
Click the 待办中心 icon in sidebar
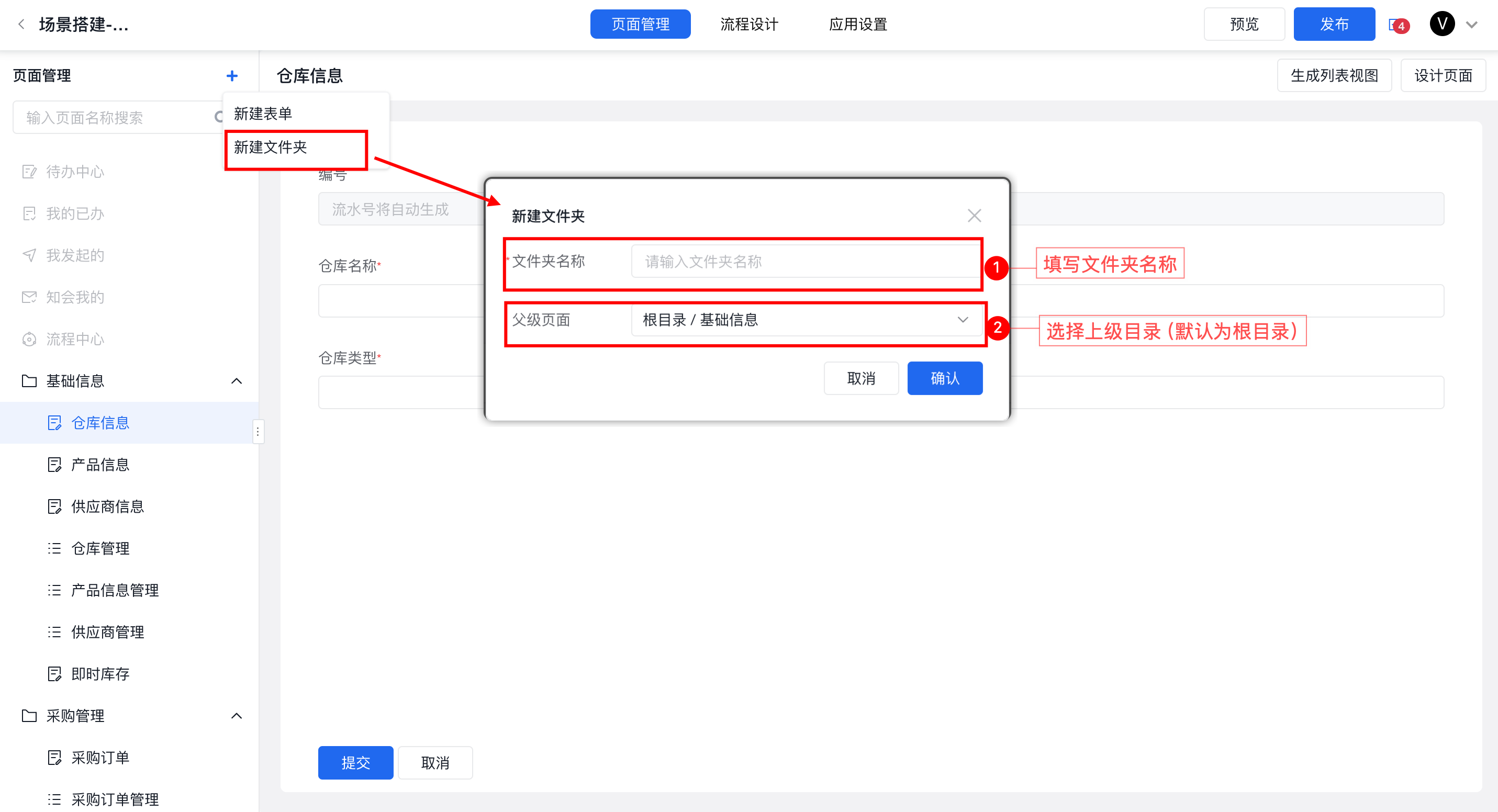pos(29,172)
